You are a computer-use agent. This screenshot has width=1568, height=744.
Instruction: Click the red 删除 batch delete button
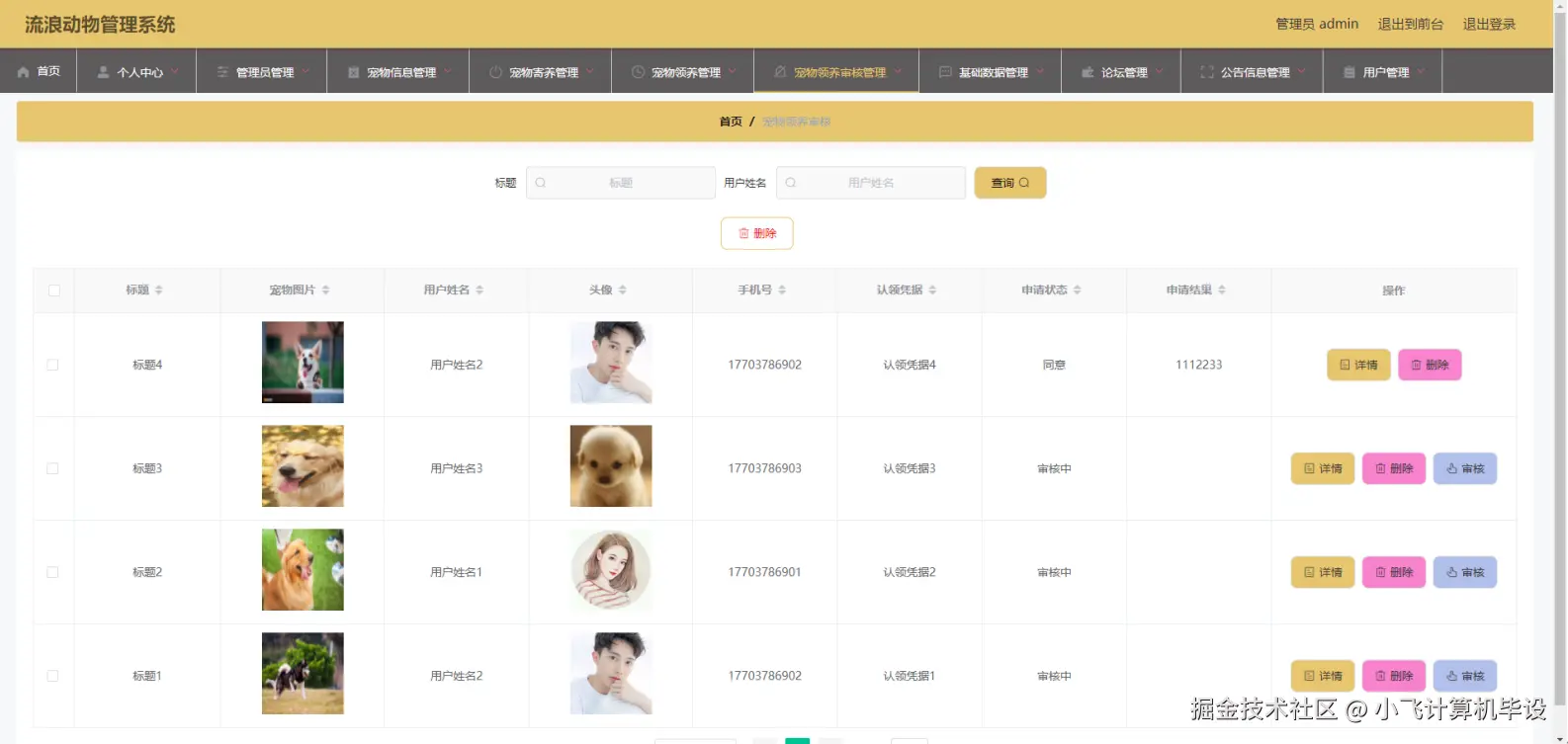coord(757,233)
